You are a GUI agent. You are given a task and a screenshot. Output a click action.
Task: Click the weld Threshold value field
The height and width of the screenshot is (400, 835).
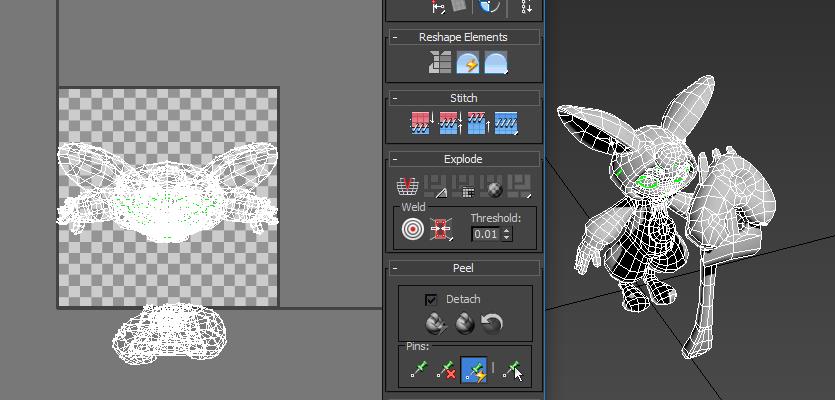click(x=486, y=234)
